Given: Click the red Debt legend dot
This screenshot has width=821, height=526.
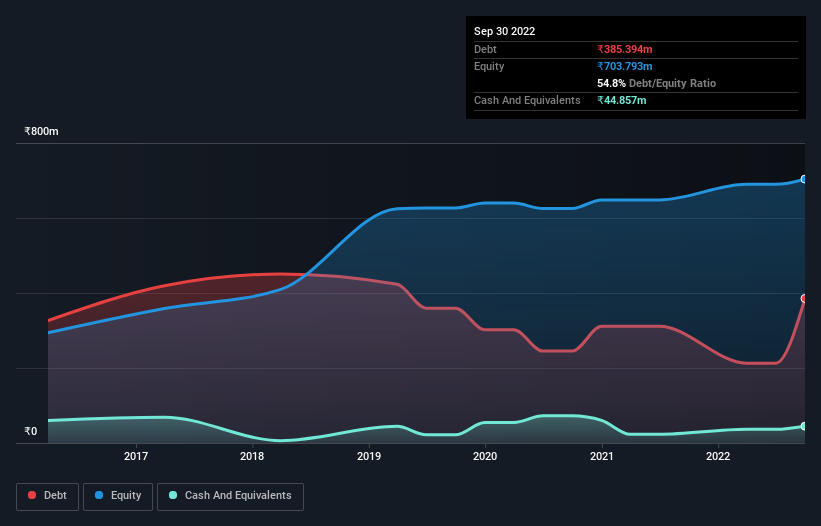Looking at the screenshot, I should tap(32, 495).
